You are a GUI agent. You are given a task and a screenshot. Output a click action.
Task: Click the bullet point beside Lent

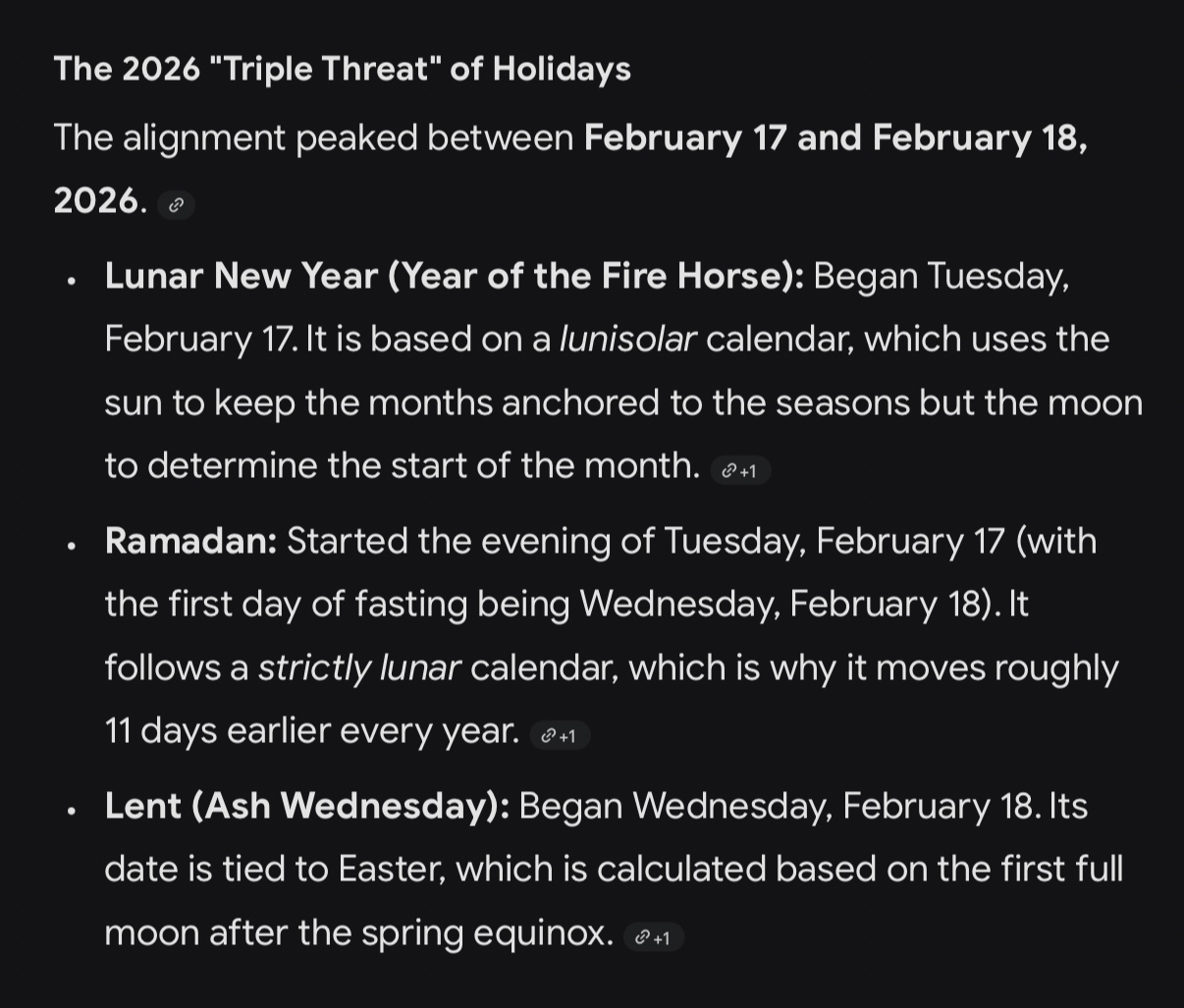click(72, 811)
